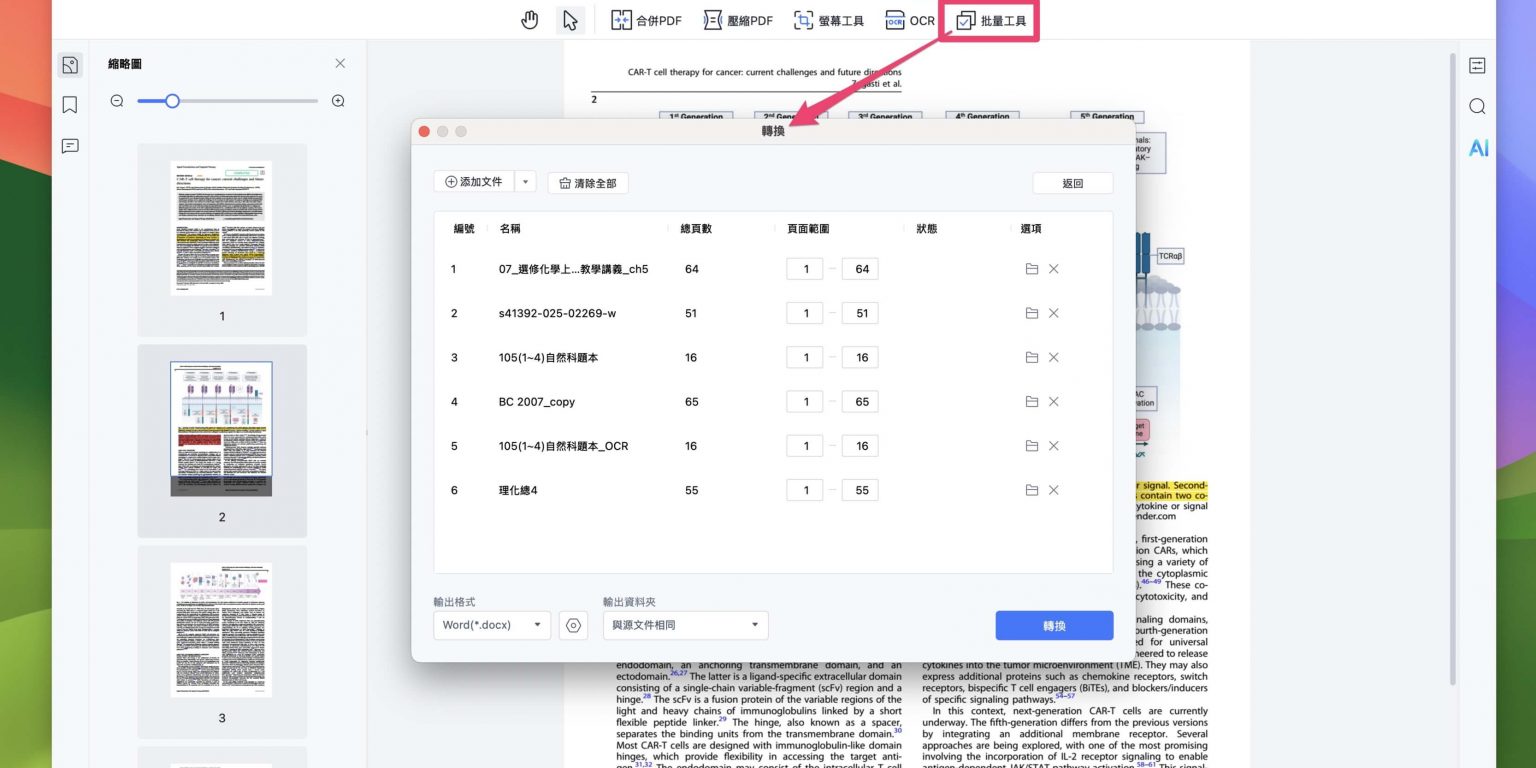Image resolution: width=1536 pixels, height=768 pixels.
Task: Click the 清除全部 button
Action: [588, 183]
